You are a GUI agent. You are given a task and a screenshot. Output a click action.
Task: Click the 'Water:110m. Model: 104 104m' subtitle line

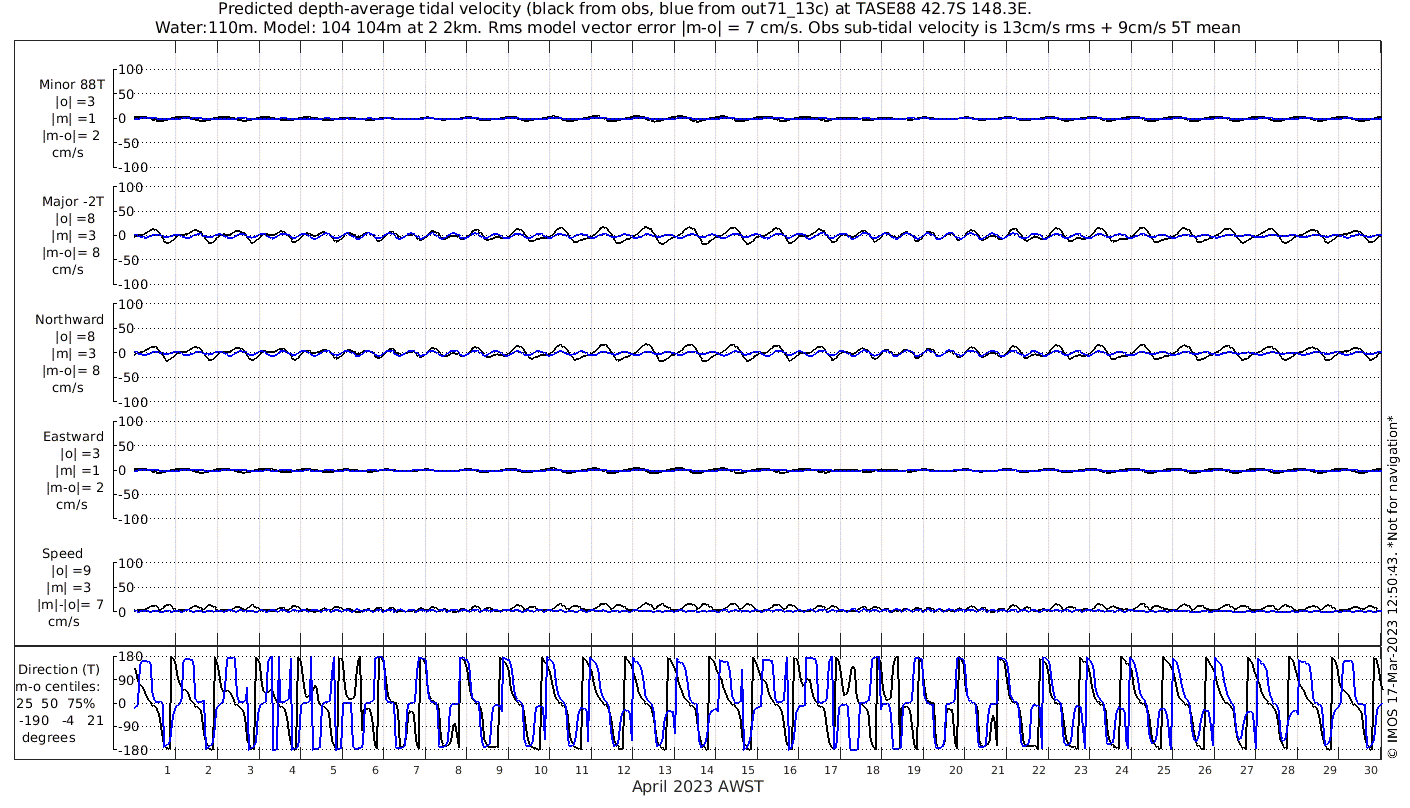698,28
